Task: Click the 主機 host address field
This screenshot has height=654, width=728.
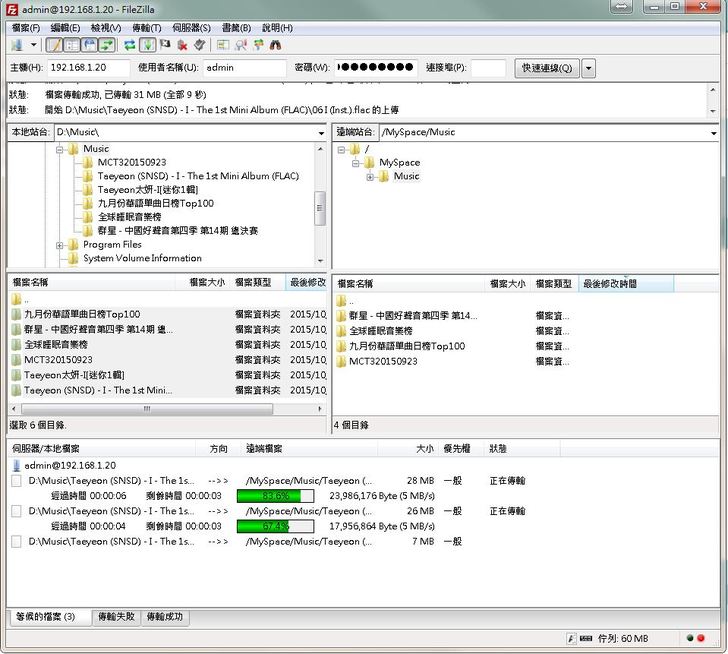Action: tap(89, 68)
